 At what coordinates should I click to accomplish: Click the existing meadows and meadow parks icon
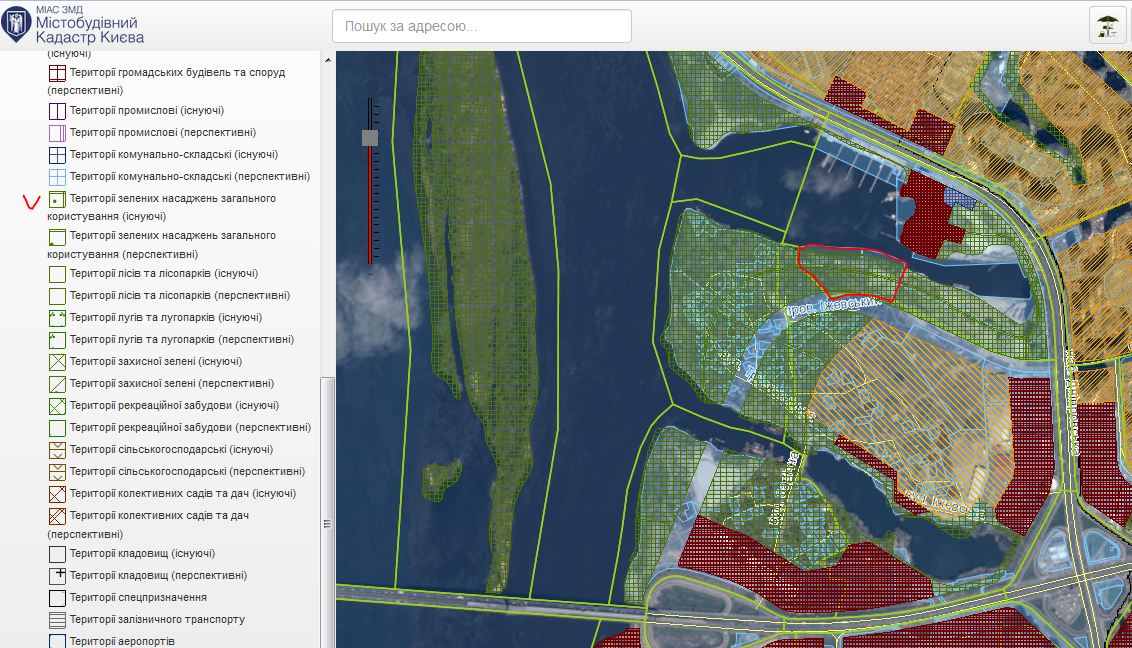57,318
